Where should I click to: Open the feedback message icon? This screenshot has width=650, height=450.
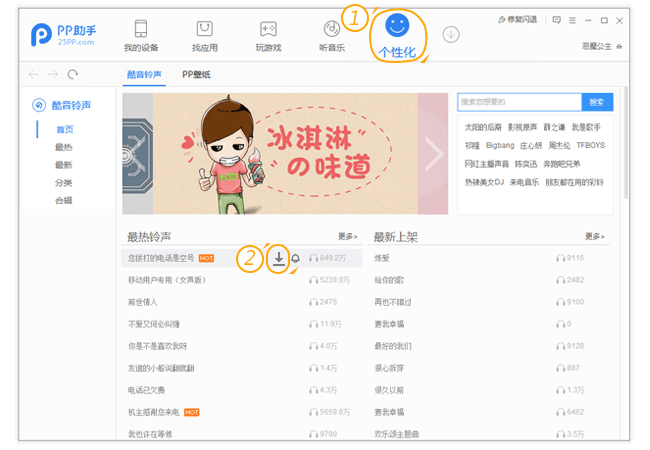pos(557,20)
